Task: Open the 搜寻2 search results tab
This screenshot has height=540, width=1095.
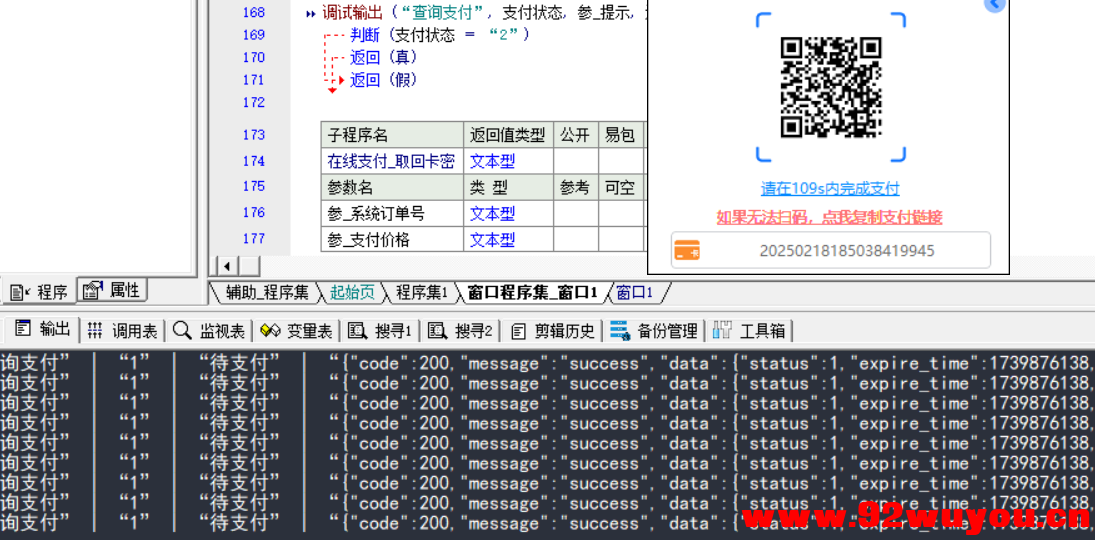Action: (x=461, y=330)
